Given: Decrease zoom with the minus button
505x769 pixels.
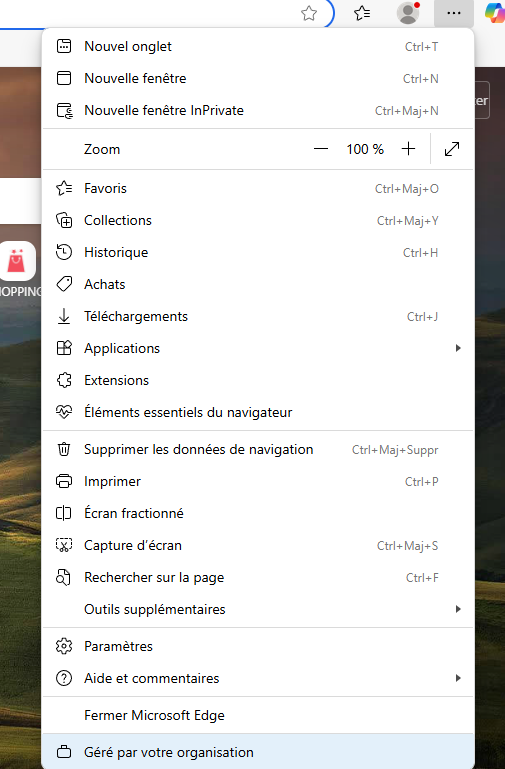Looking at the screenshot, I should click(321, 149).
